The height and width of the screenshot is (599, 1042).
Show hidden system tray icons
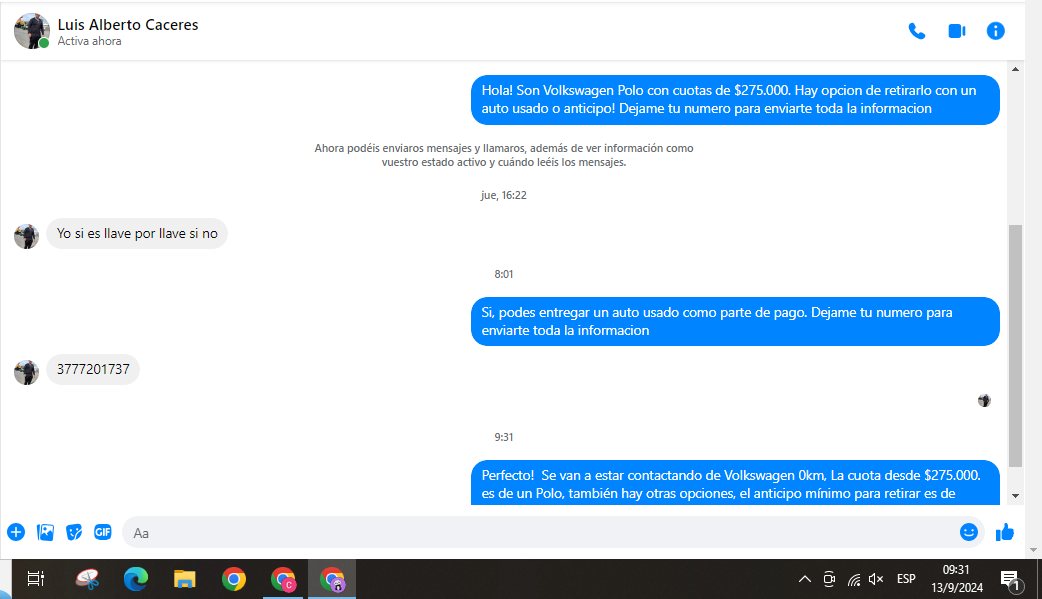[x=805, y=579]
